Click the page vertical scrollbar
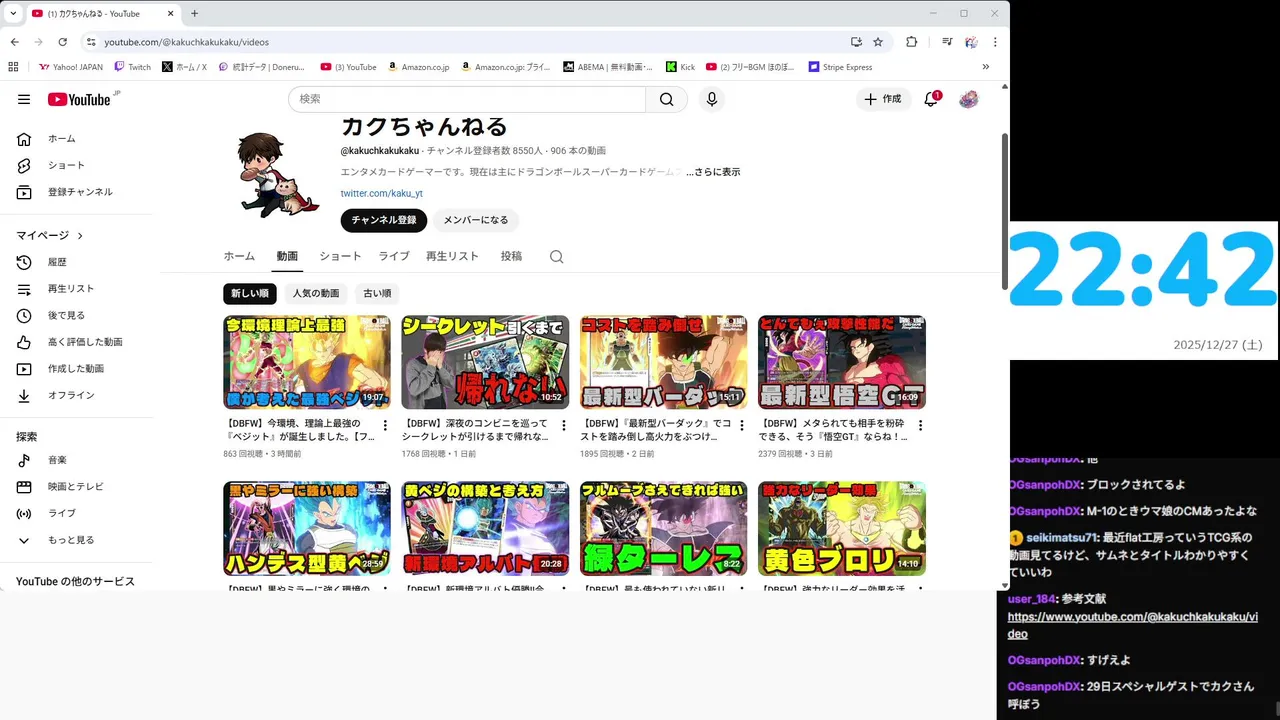The image size is (1280, 720). pos(1005,210)
